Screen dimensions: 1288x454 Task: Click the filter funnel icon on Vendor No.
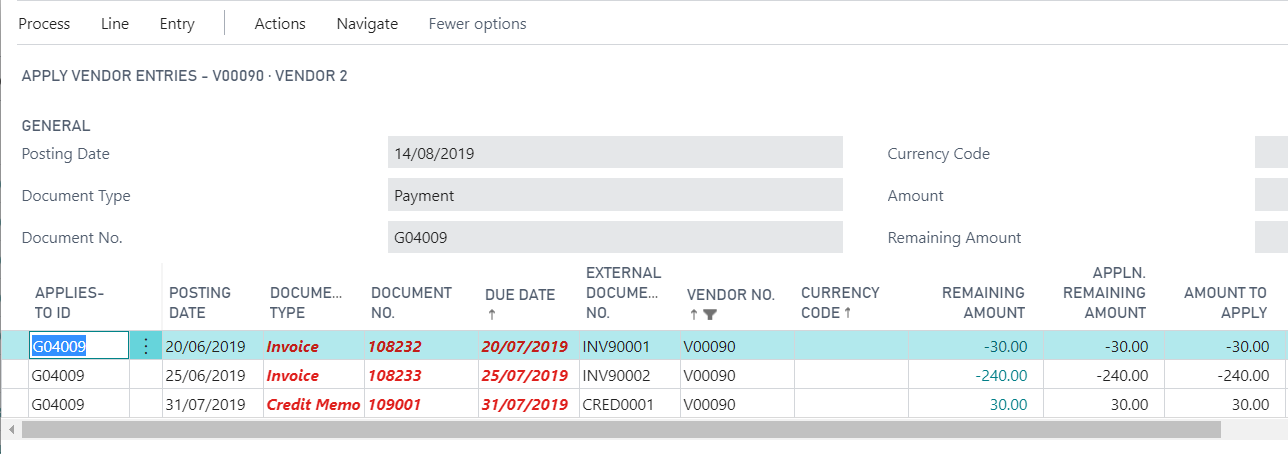pyautogui.click(x=710, y=314)
